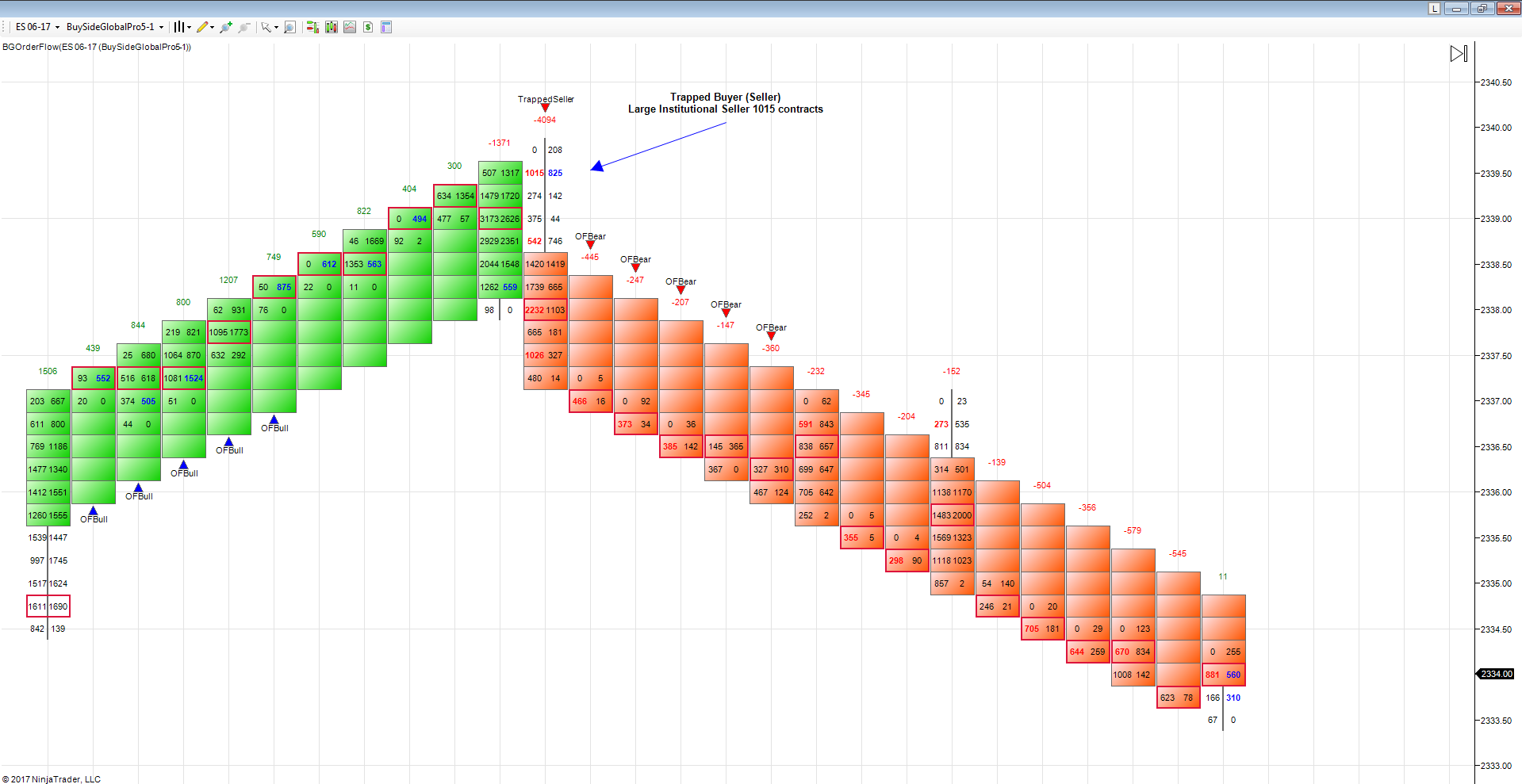Image resolution: width=1522 pixels, height=784 pixels.
Task: Open the Strategies dollar icon
Action: tap(368, 27)
